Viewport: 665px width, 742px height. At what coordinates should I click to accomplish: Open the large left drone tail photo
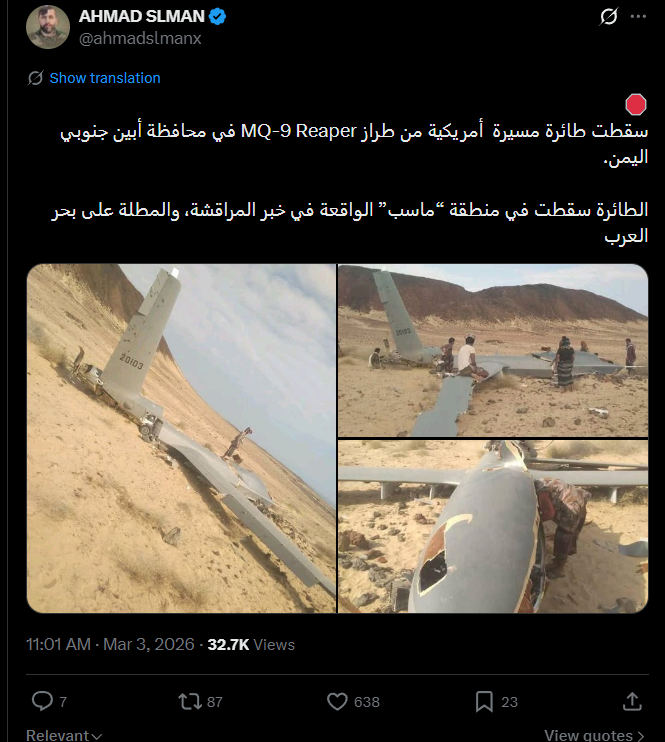click(181, 438)
